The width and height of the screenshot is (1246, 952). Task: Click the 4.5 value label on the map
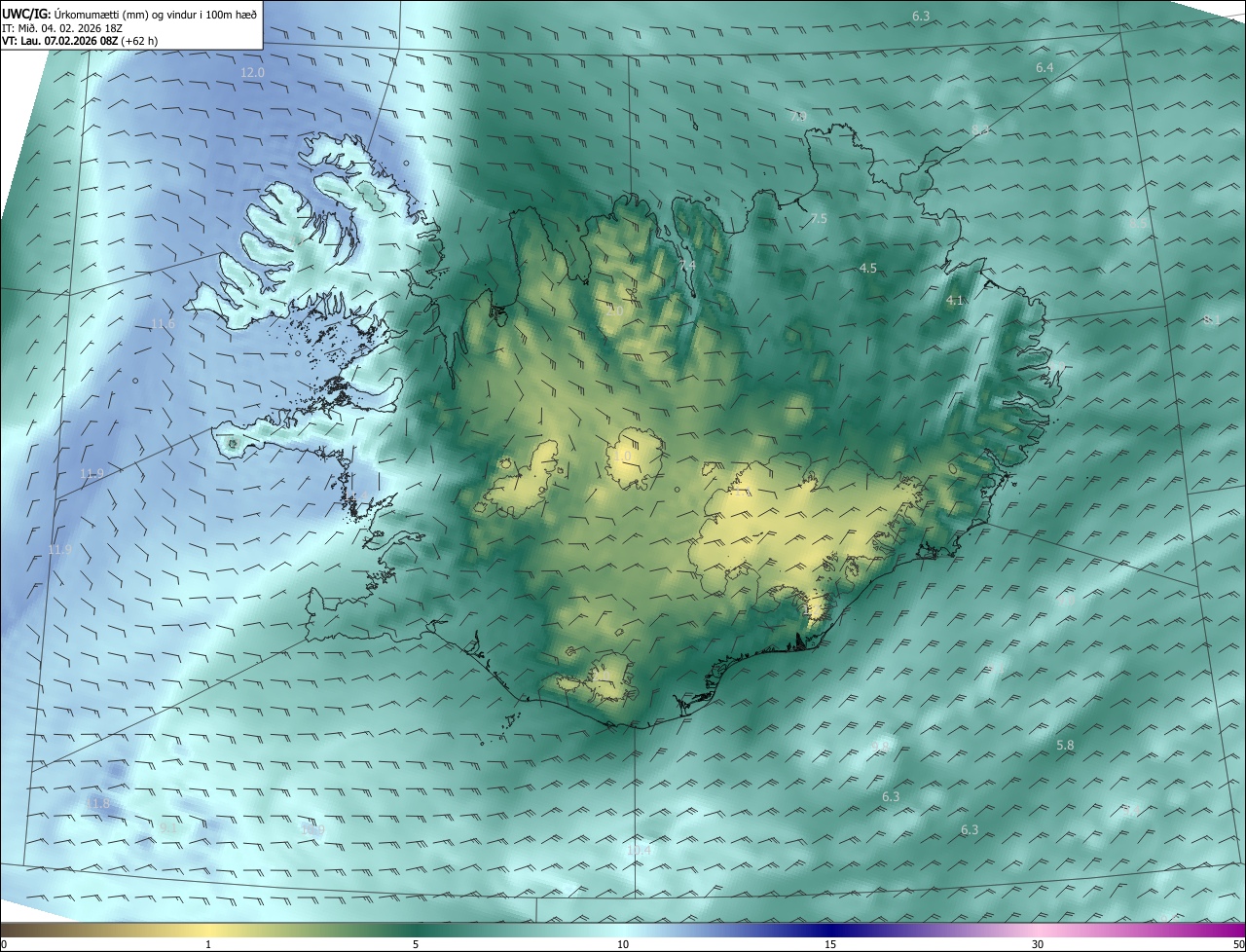pyautogui.click(x=868, y=268)
